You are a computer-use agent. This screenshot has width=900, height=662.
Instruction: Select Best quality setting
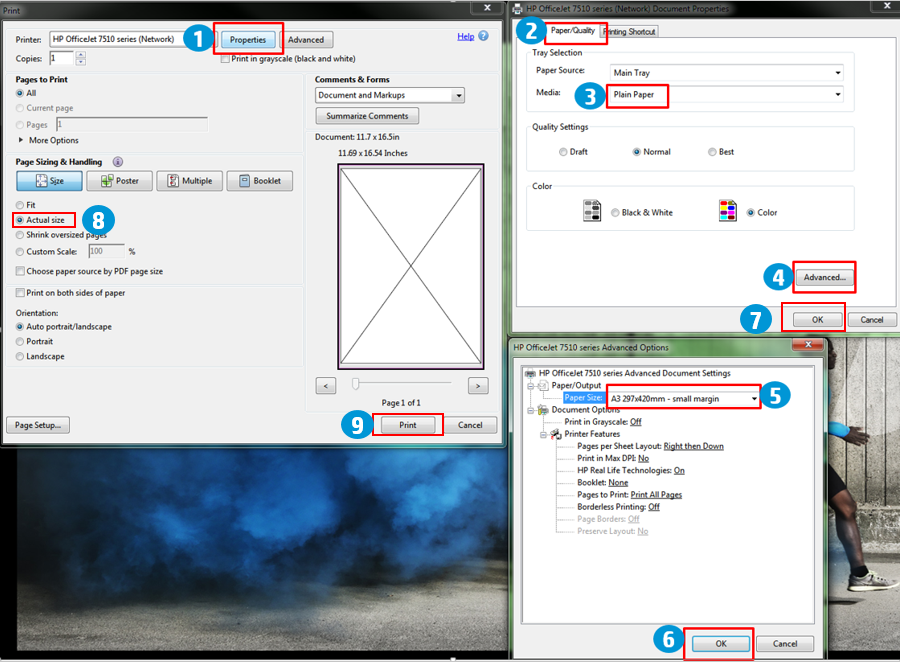[712, 152]
